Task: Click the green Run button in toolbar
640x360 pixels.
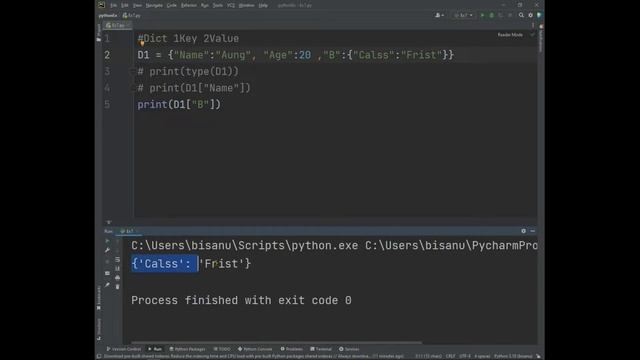Action: click(x=482, y=15)
